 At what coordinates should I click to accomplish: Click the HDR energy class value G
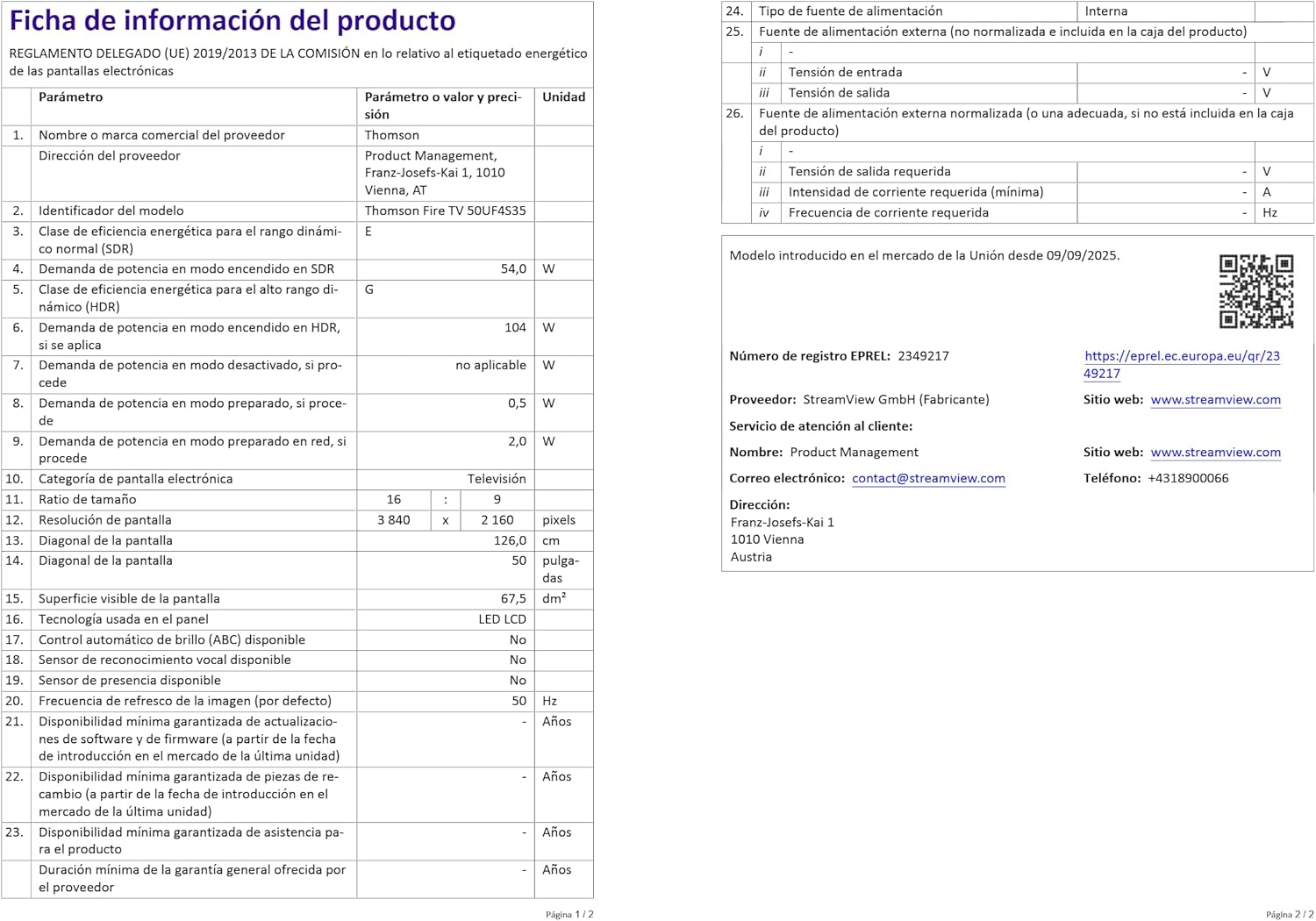pyautogui.click(x=369, y=289)
